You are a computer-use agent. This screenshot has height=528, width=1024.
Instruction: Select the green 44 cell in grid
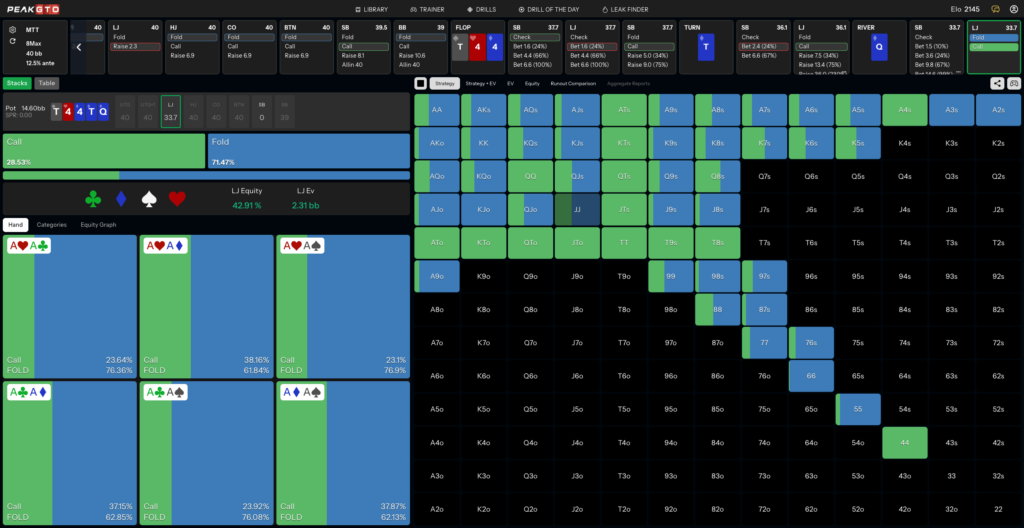coord(904,442)
